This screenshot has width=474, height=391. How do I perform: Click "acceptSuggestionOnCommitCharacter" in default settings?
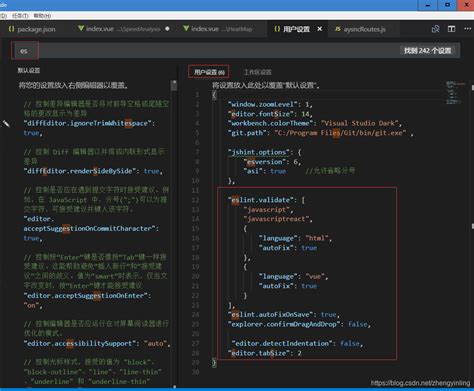tap(89, 228)
